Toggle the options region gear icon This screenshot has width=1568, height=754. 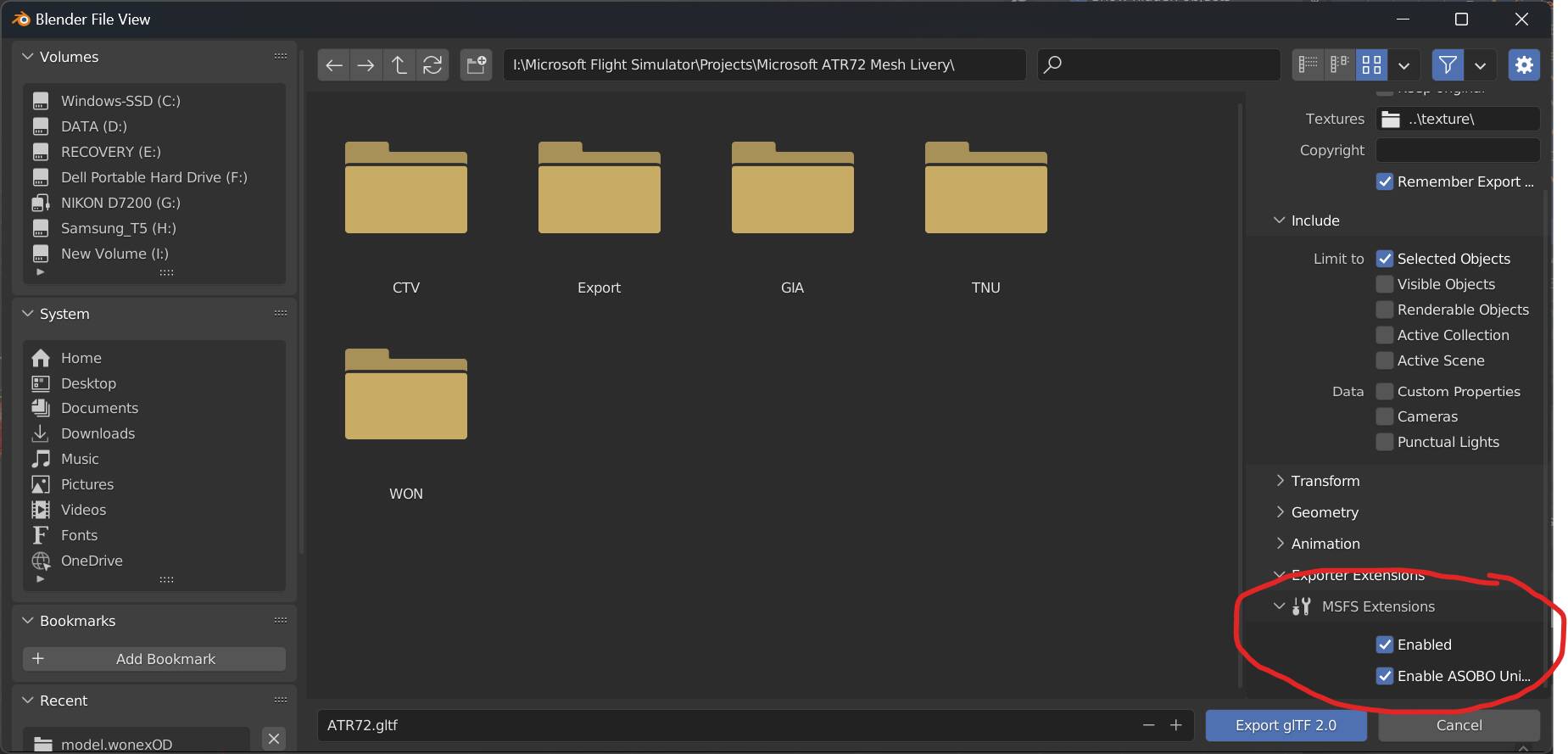(x=1524, y=64)
